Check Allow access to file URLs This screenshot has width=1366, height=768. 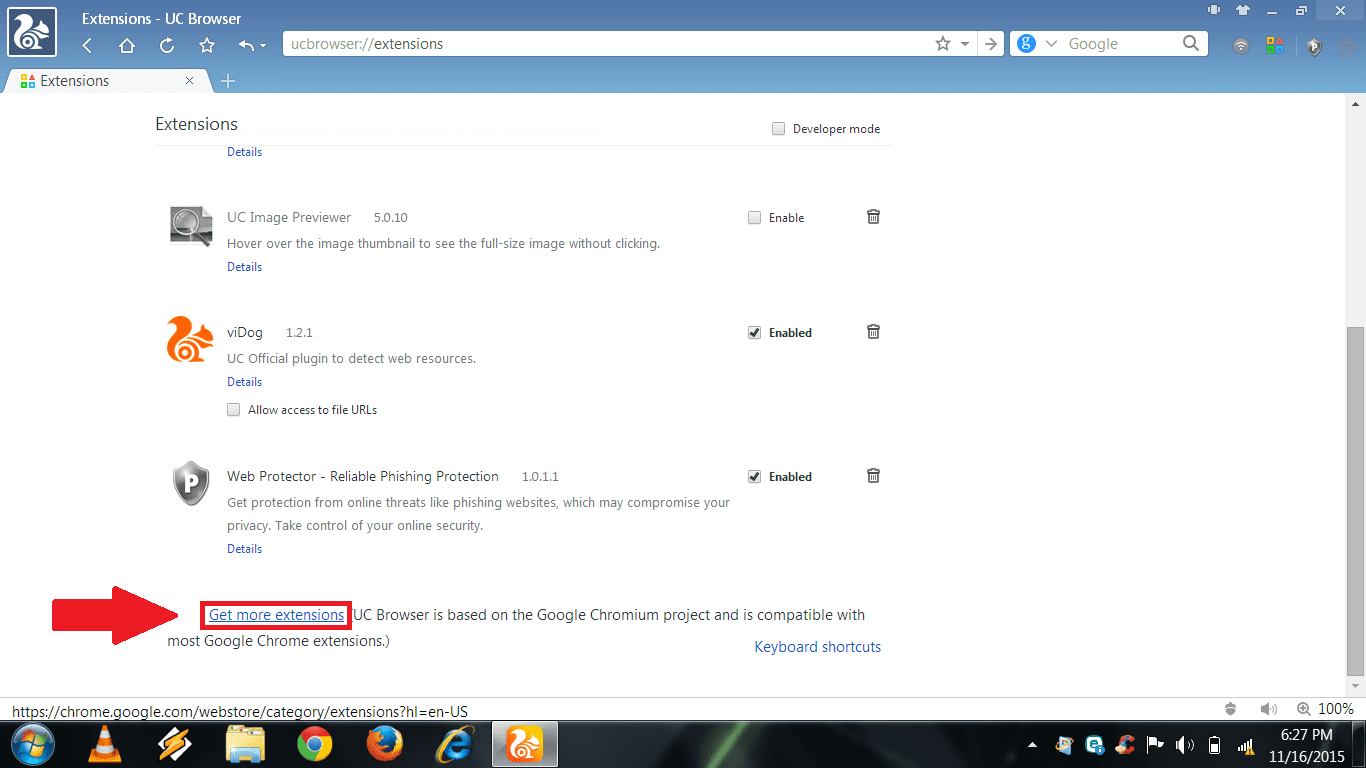tap(234, 410)
